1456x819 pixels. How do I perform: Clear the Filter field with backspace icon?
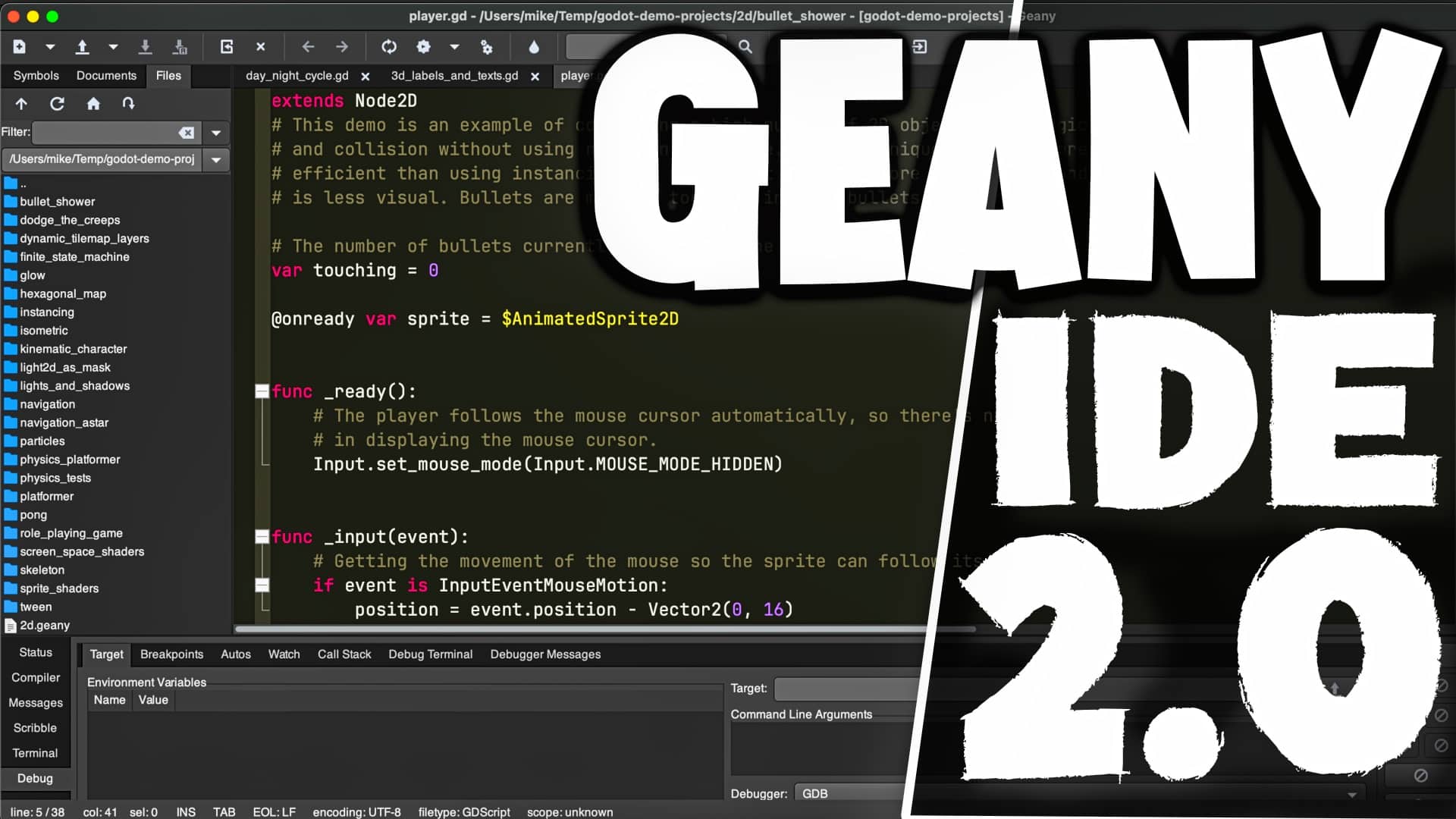point(186,133)
